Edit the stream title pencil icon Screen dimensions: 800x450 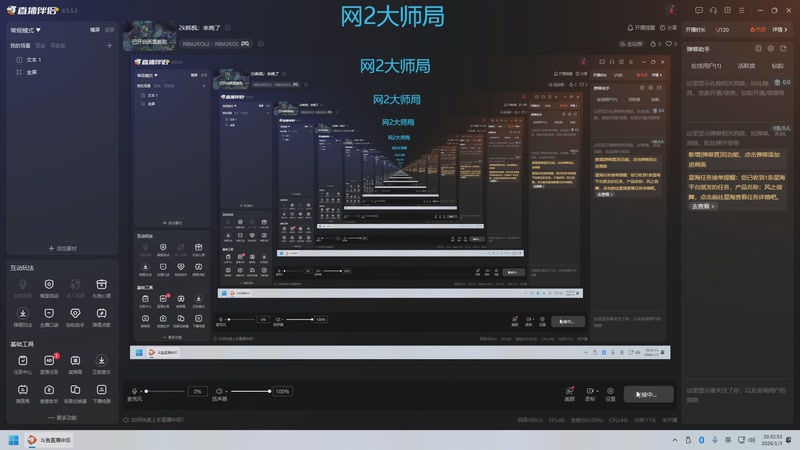click(x=228, y=28)
